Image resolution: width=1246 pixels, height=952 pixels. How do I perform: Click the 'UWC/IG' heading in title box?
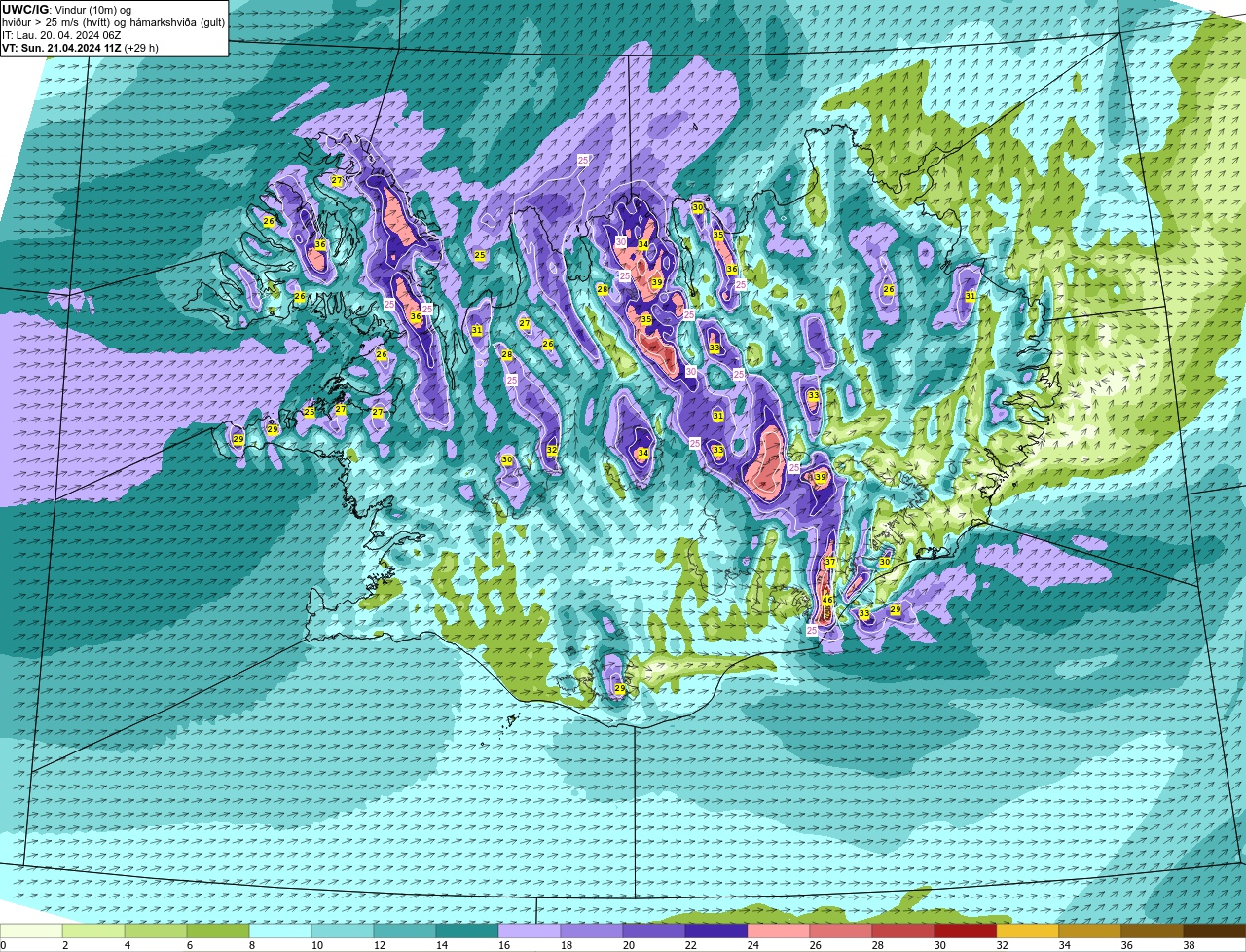26,9
